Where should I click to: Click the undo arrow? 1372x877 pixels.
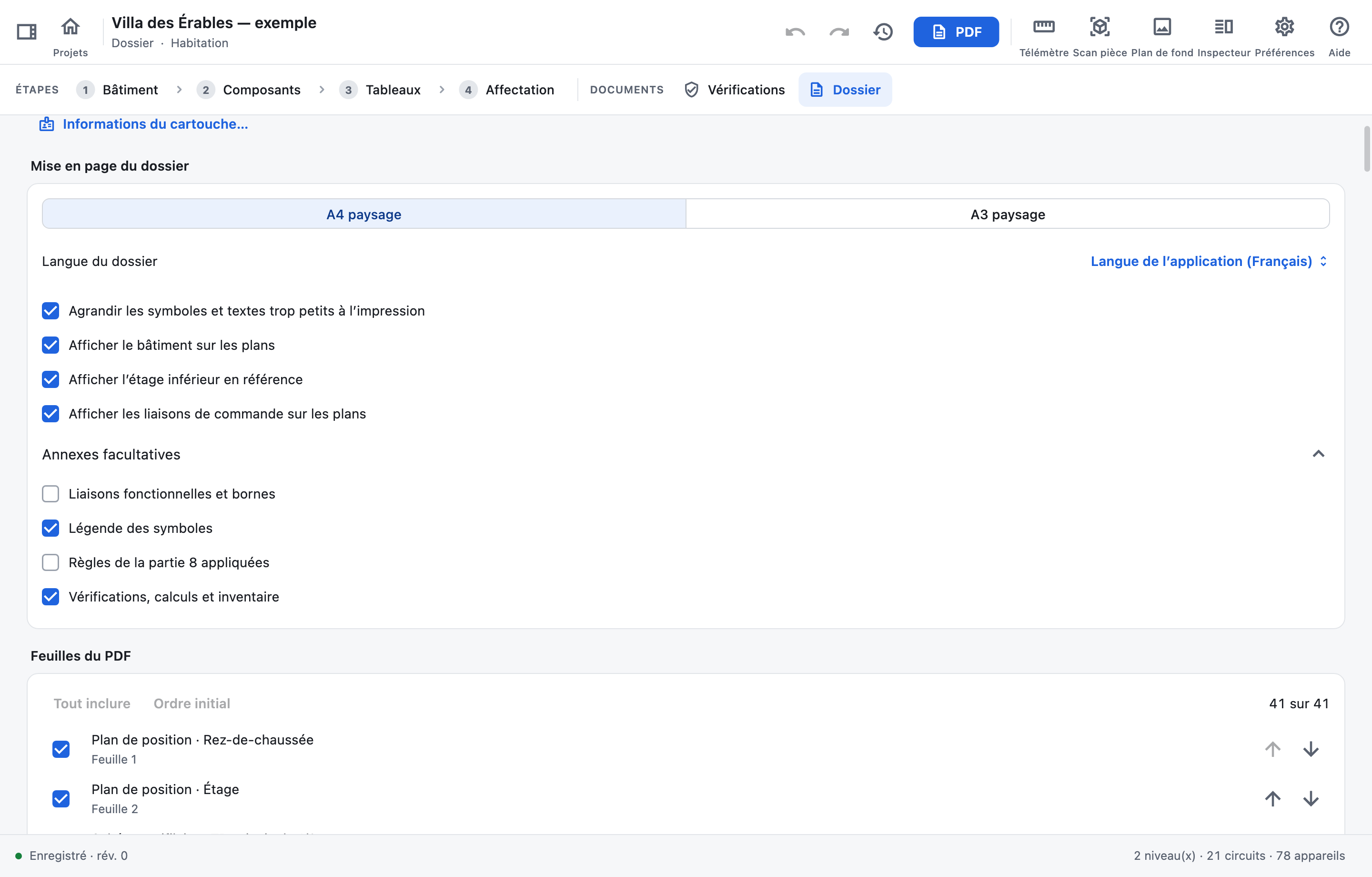pos(795,32)
